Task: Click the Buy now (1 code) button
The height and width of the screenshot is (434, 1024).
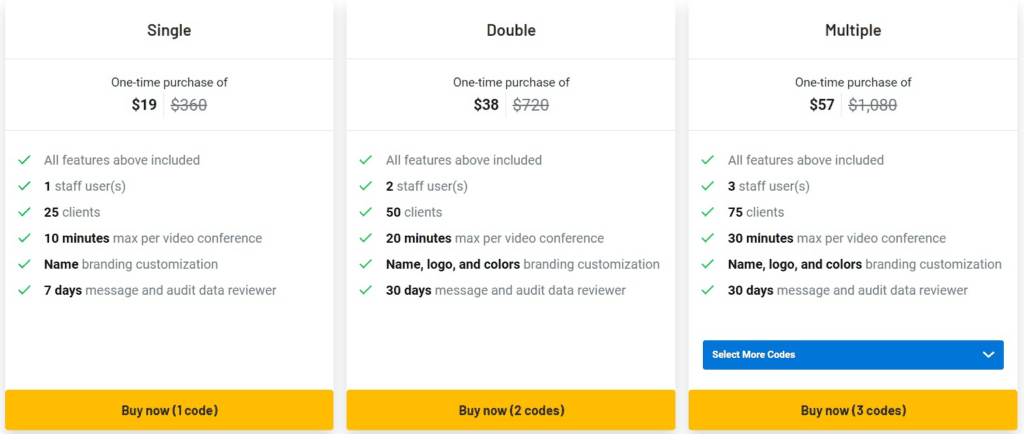Action: [169, 411]
